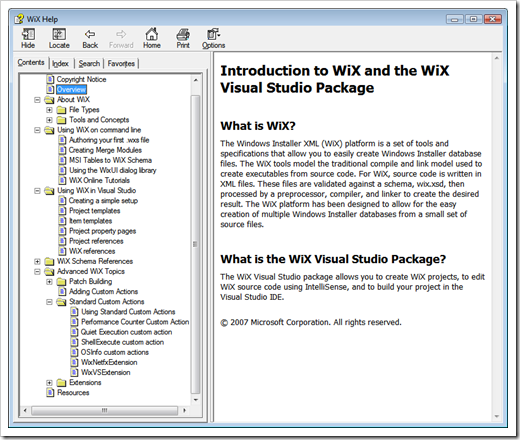Click contents tree scroll up arrow
Screen dimensions: 520x440
click(x=196, y=80)
